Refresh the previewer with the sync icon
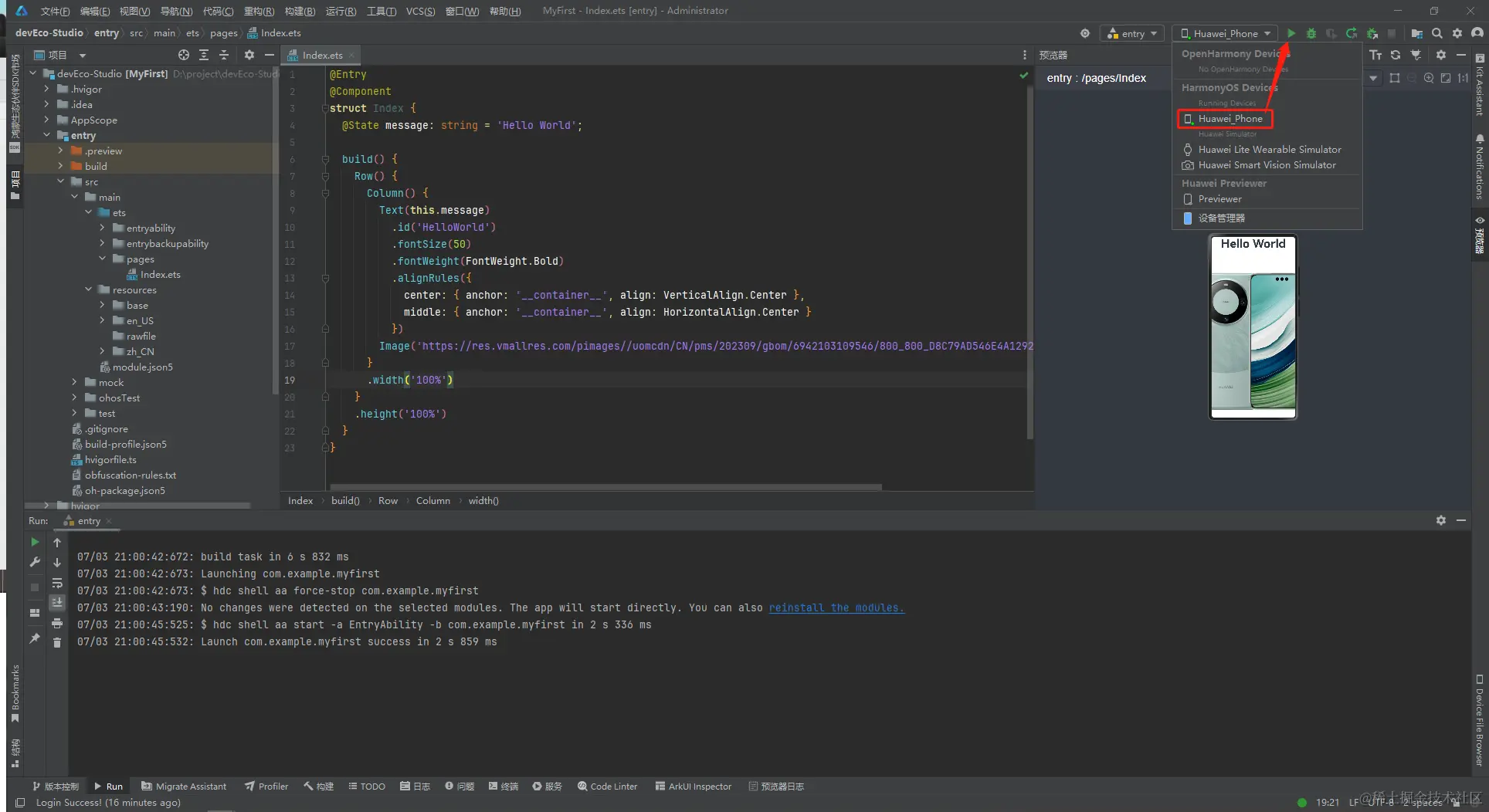 pos(1395,55)
